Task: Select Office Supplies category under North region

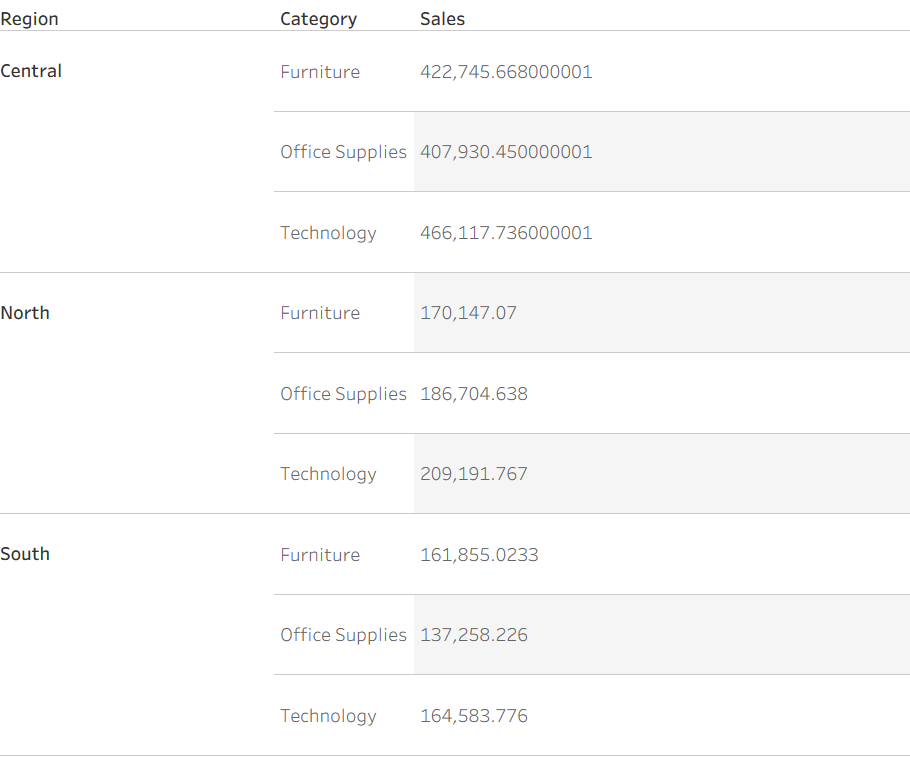Action: [x=343, y=394]
